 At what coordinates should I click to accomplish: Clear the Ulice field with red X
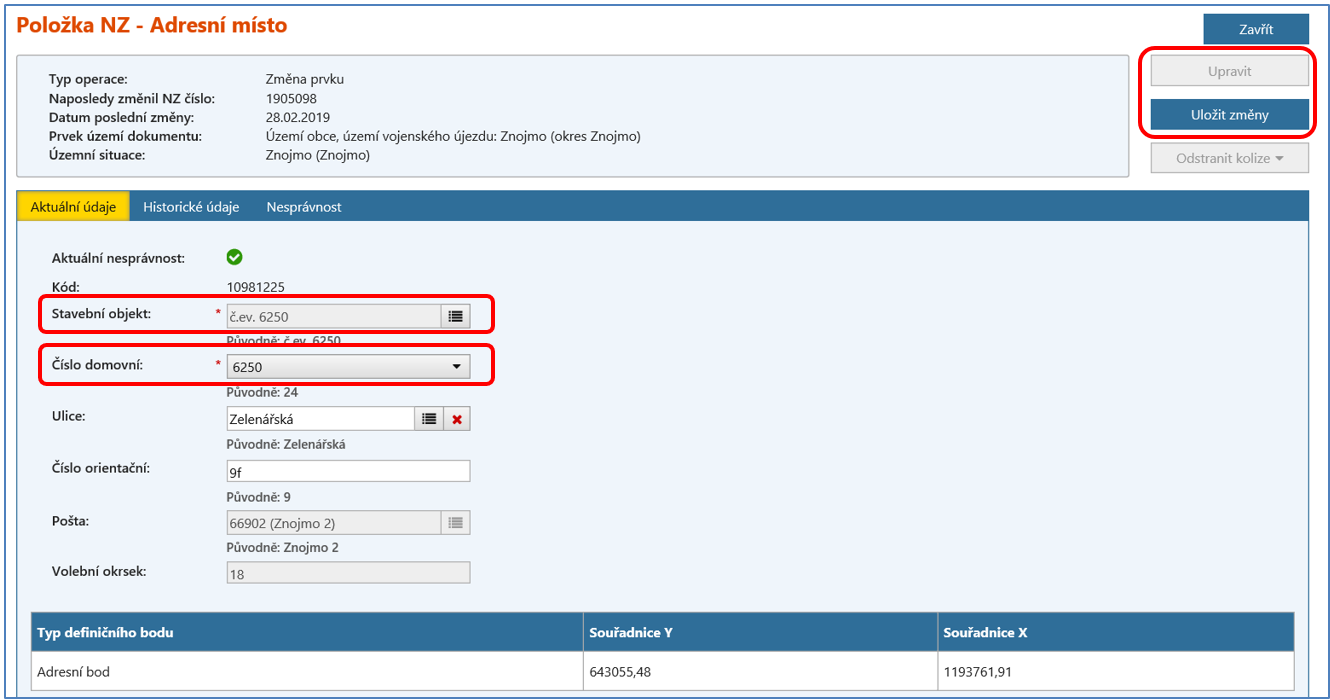[457, 419]
